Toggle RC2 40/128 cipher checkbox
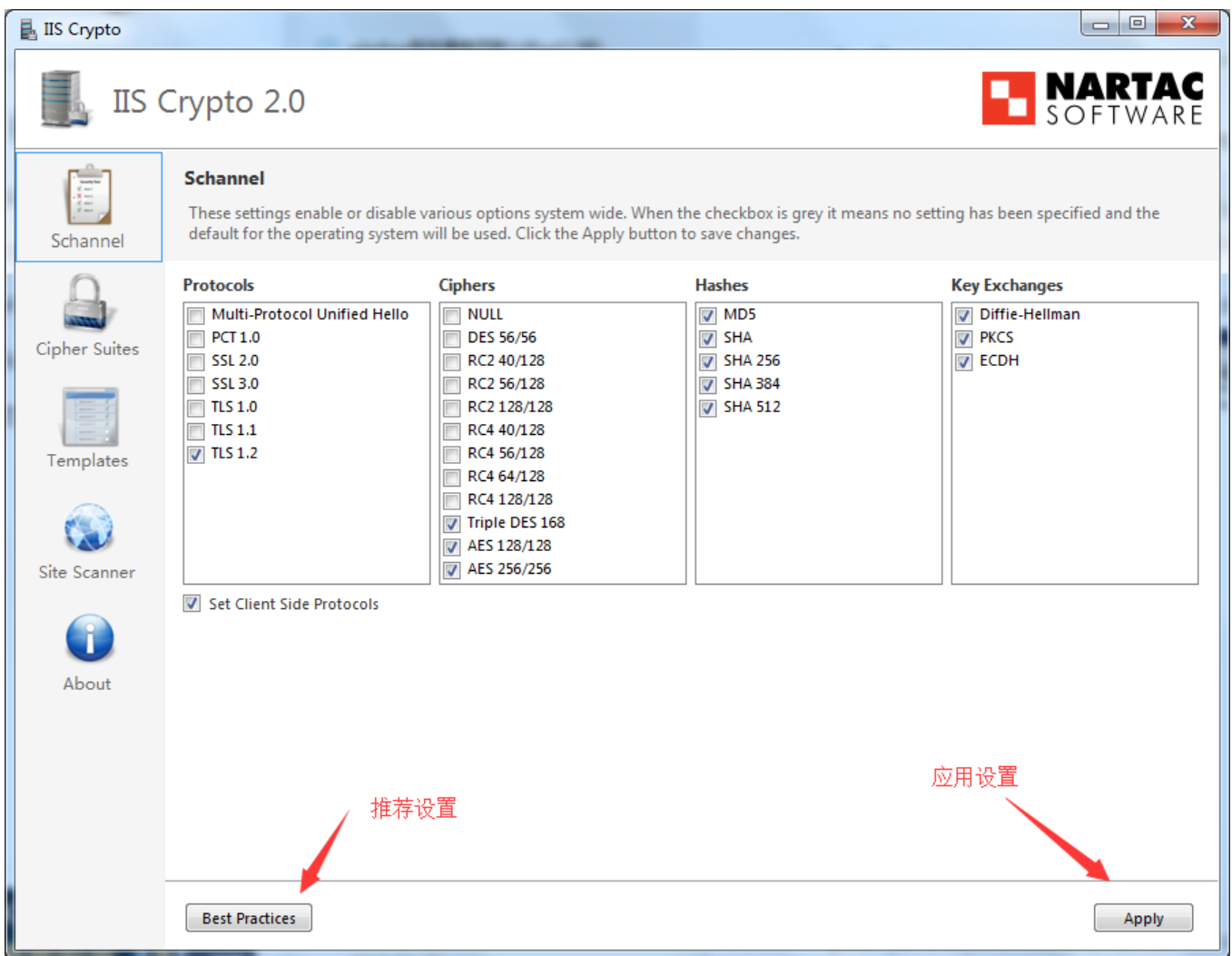 [451, 362]
